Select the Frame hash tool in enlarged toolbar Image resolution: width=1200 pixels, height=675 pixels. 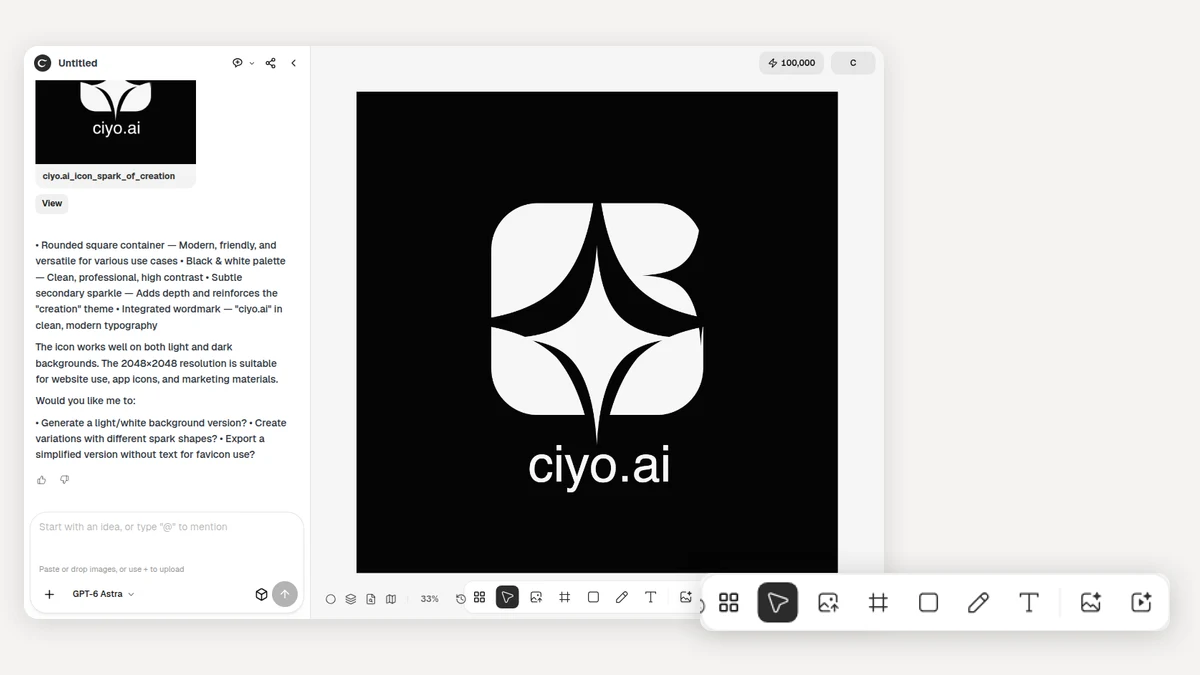point(878,602)
